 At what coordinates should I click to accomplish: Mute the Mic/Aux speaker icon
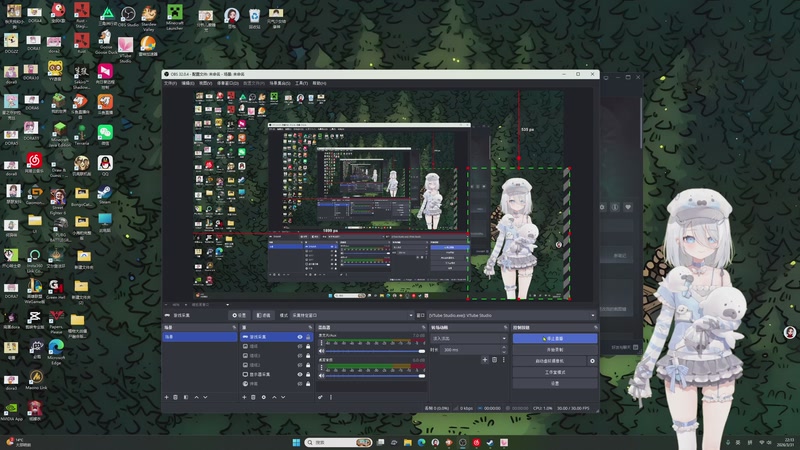pyautogui.click(x=321, y=351)
